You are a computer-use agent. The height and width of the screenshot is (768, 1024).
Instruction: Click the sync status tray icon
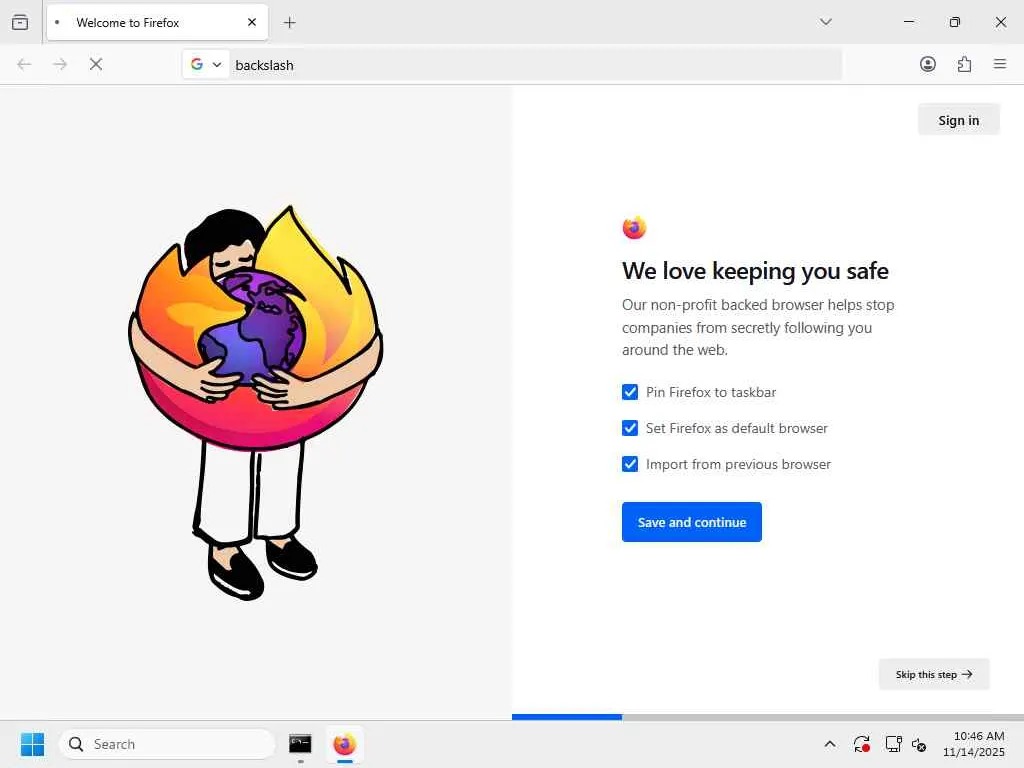tap(861, 744)
